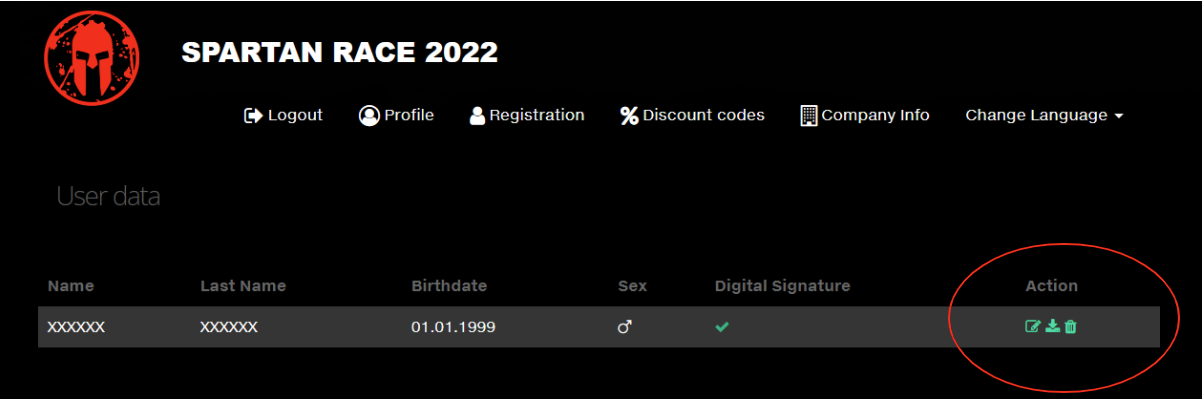
Task: Click the male sex symbol
Action: point(625,327)
